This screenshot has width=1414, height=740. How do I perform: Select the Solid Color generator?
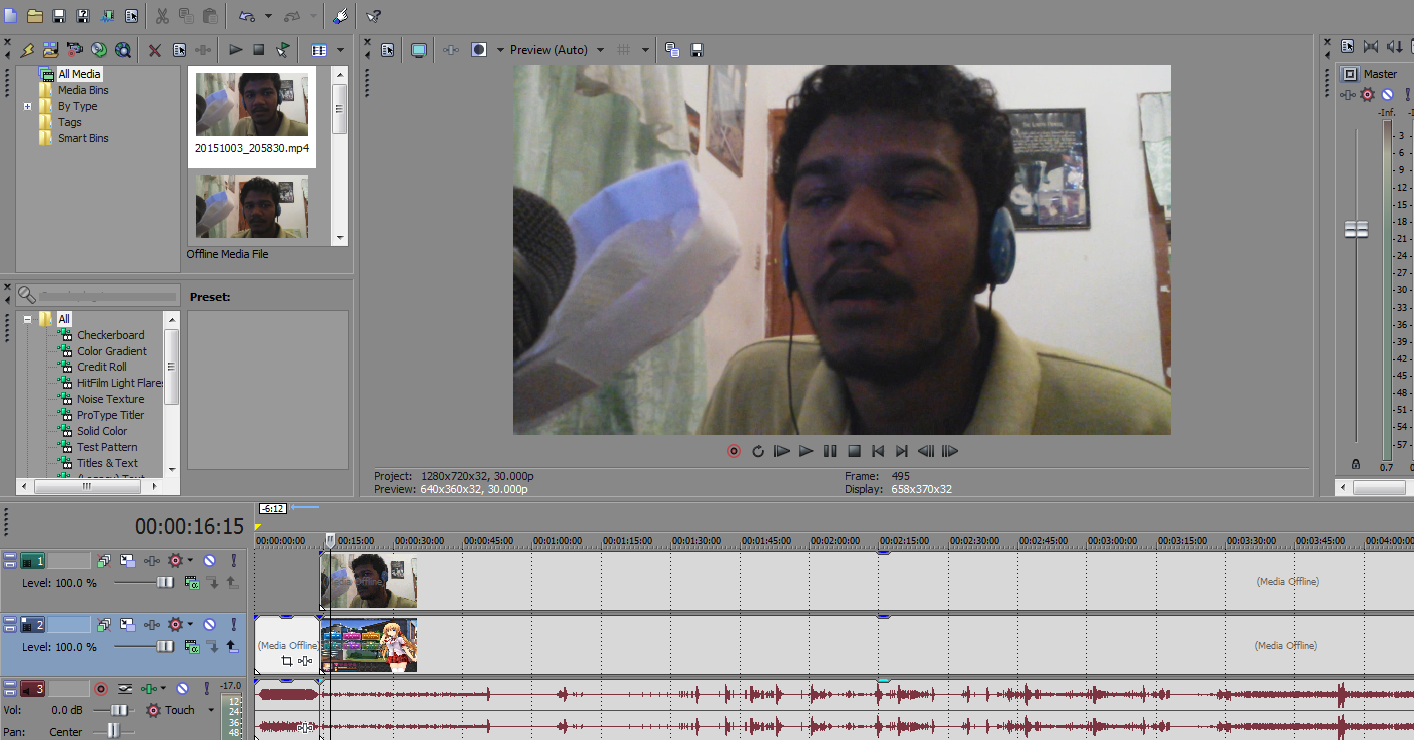tap(102, 431)
